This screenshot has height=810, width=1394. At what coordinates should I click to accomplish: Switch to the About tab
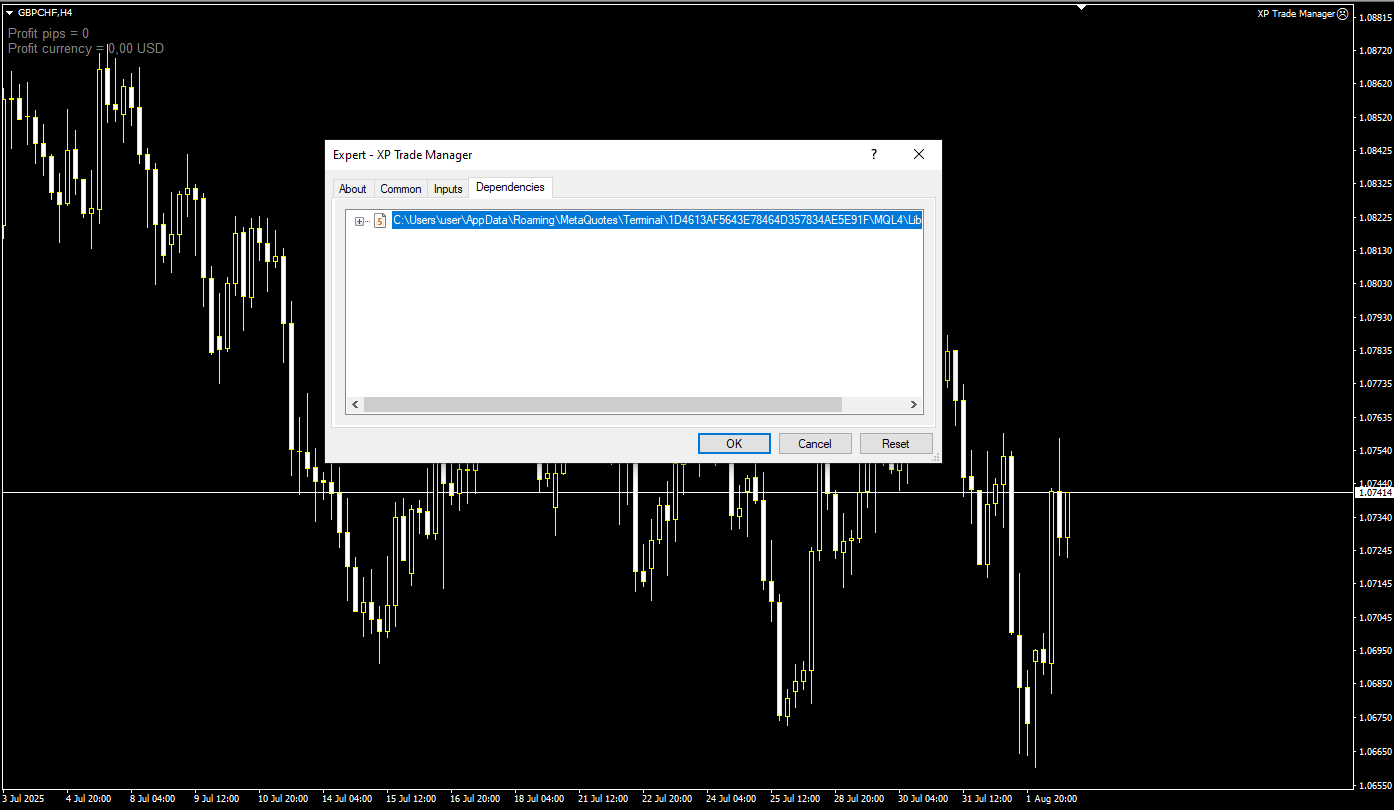pyautogui.click(x=352, y=188)
